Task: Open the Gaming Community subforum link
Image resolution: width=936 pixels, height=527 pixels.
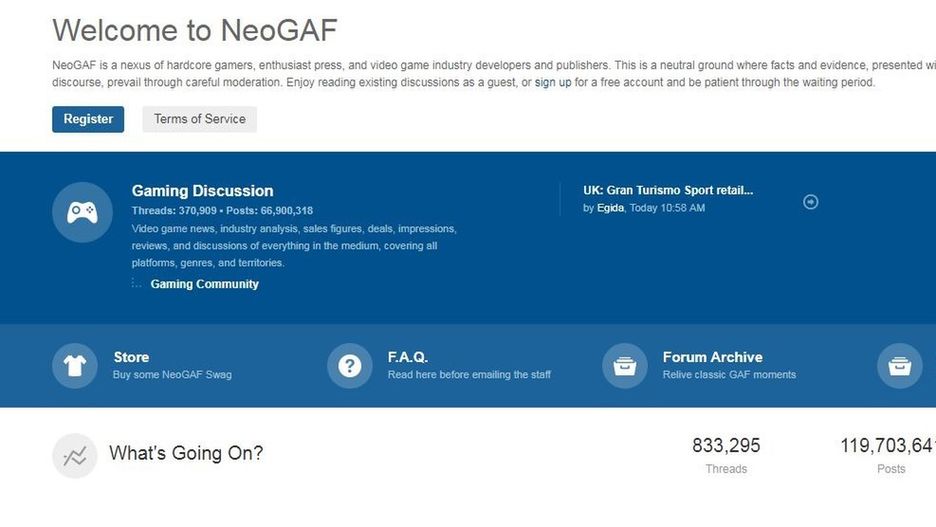Action: 204,284
